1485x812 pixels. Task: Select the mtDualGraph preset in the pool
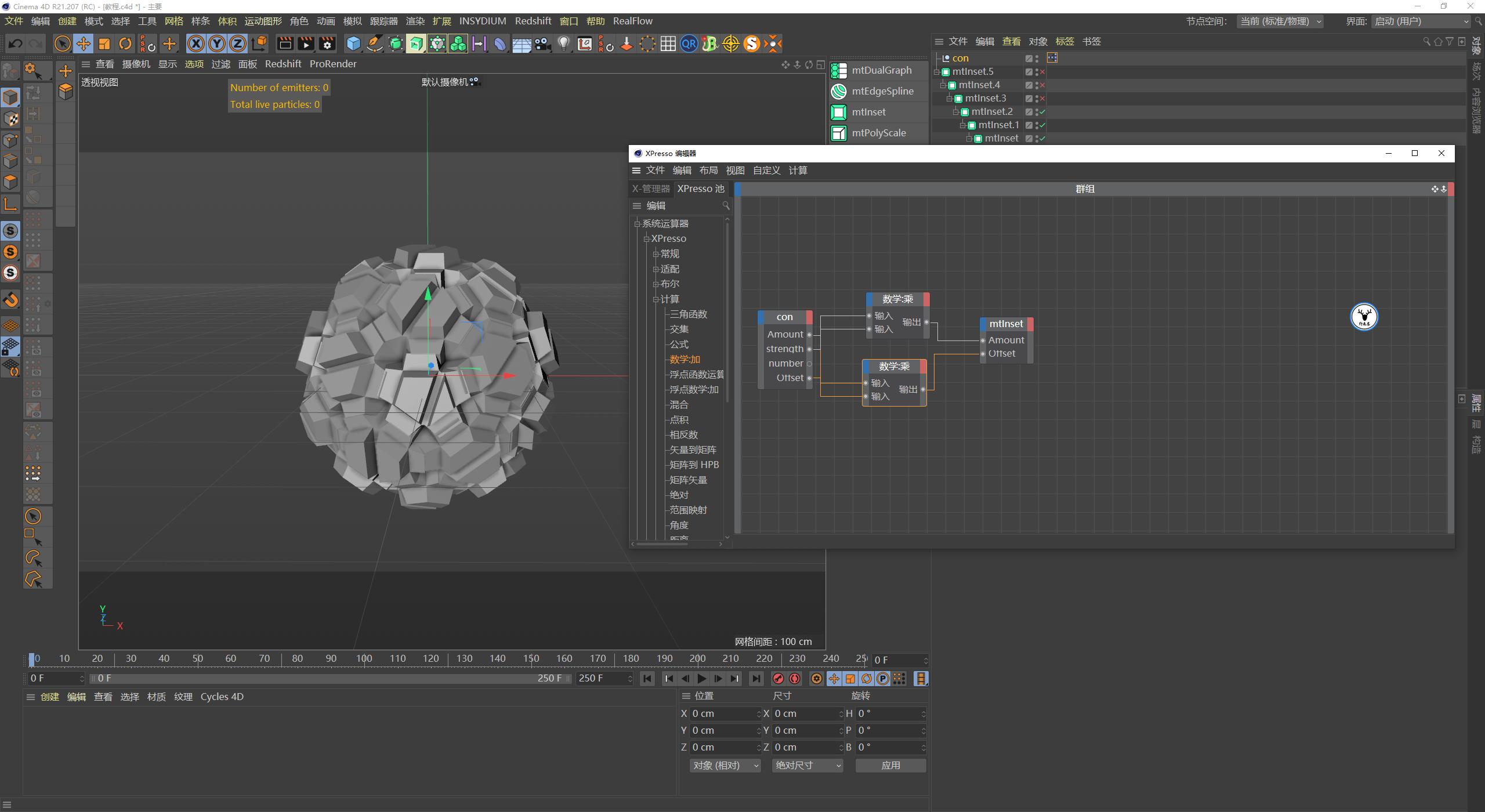coord(879,70)
